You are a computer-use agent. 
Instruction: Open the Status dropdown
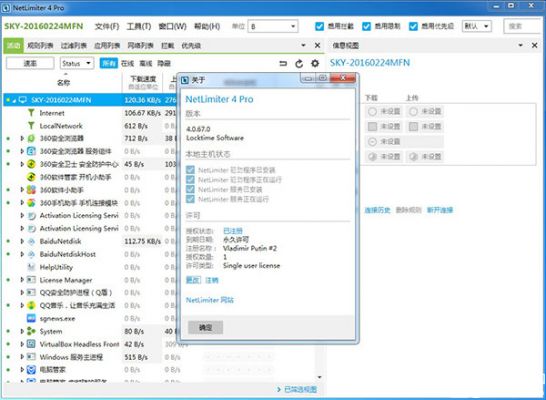(77, 63)
